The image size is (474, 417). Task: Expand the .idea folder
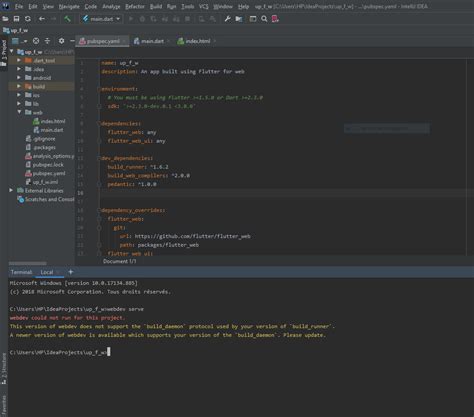tap(19, 69)
